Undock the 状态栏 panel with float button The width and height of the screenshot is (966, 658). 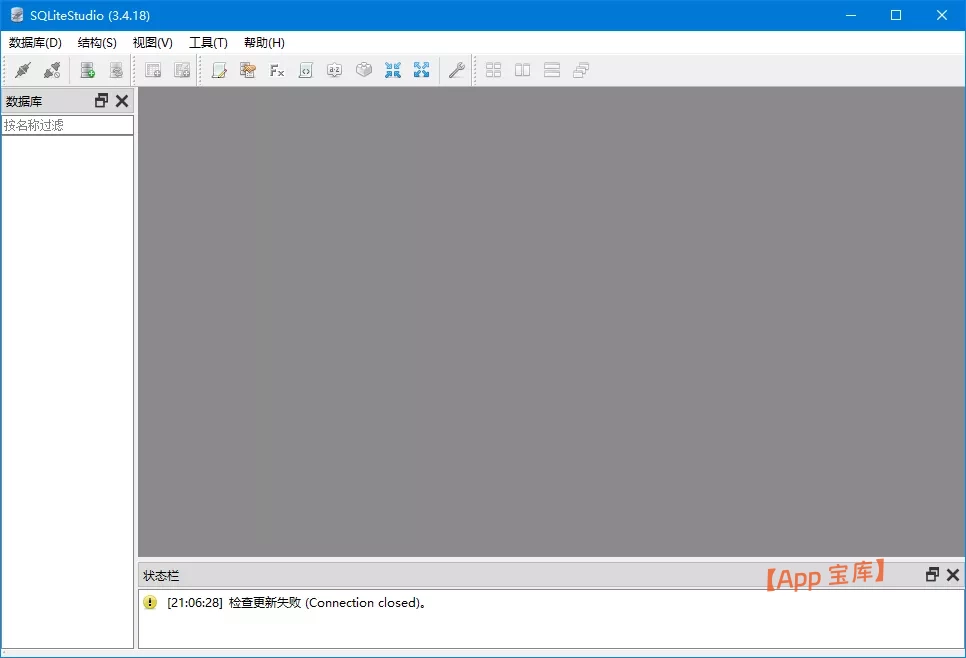932,575
